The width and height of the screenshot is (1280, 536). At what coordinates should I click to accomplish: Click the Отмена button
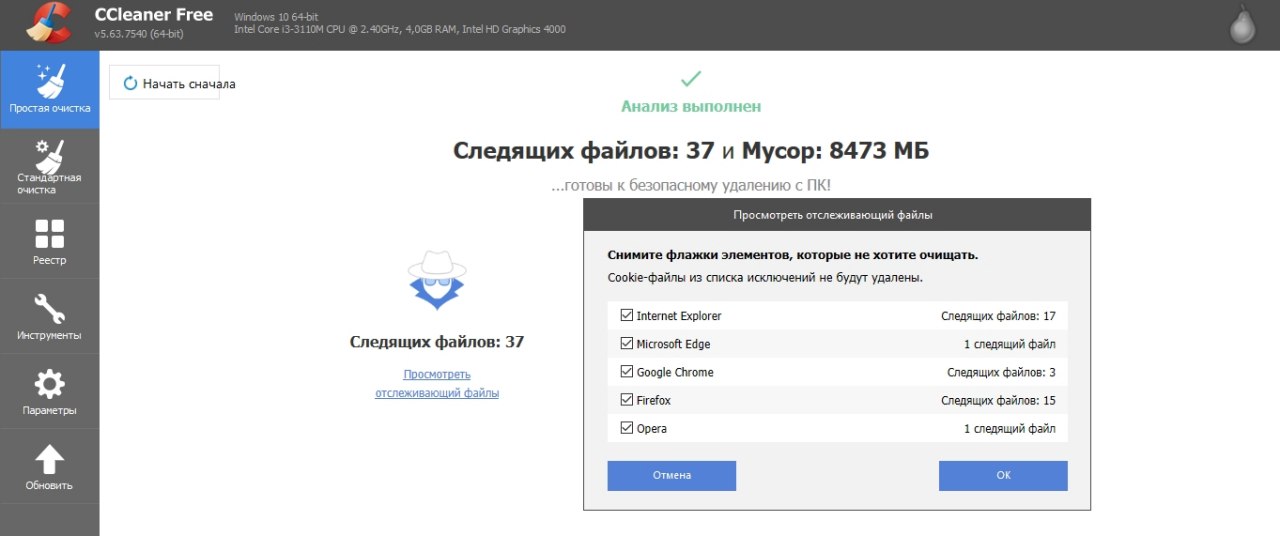[672, 476]
